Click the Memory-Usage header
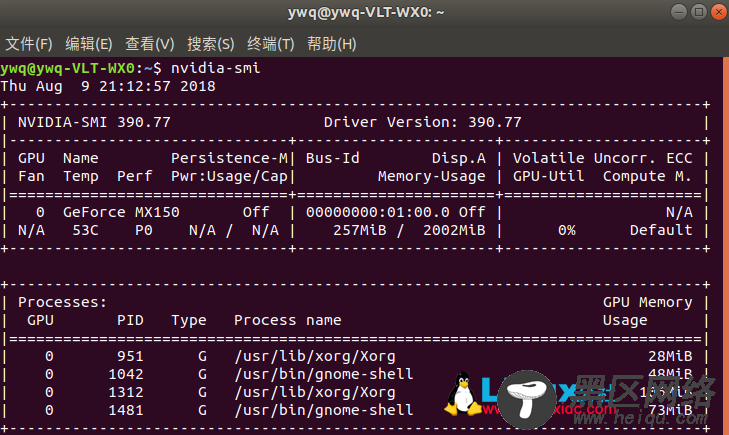 [x=432, y=177]
